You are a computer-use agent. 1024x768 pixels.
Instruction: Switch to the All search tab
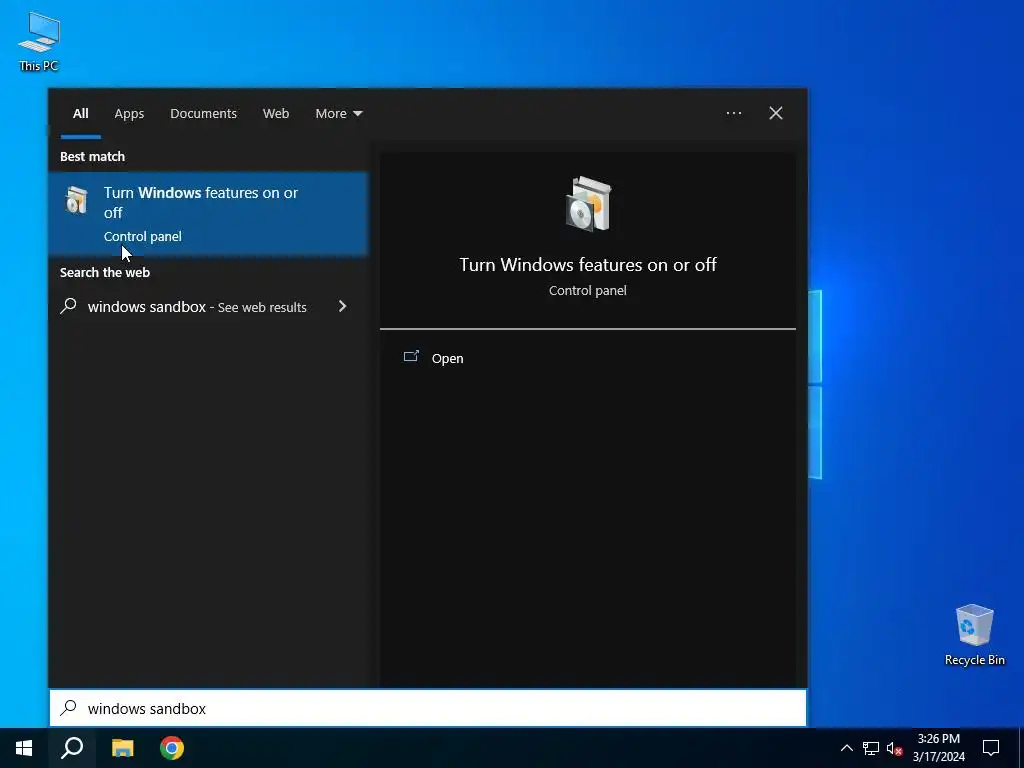[80, 114]
